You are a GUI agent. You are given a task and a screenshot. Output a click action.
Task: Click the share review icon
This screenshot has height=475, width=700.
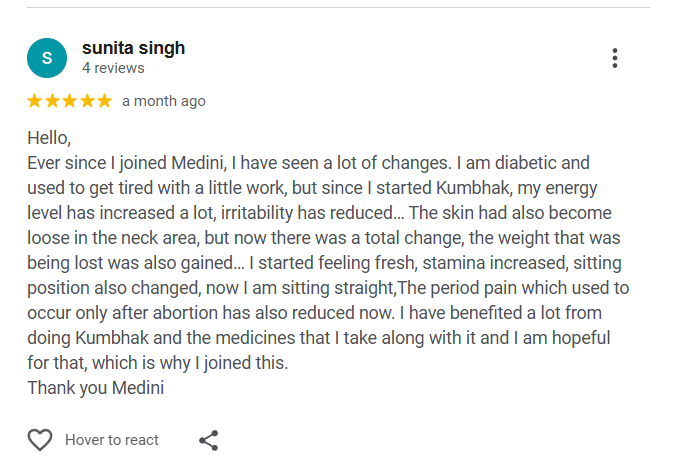(209, 440)
